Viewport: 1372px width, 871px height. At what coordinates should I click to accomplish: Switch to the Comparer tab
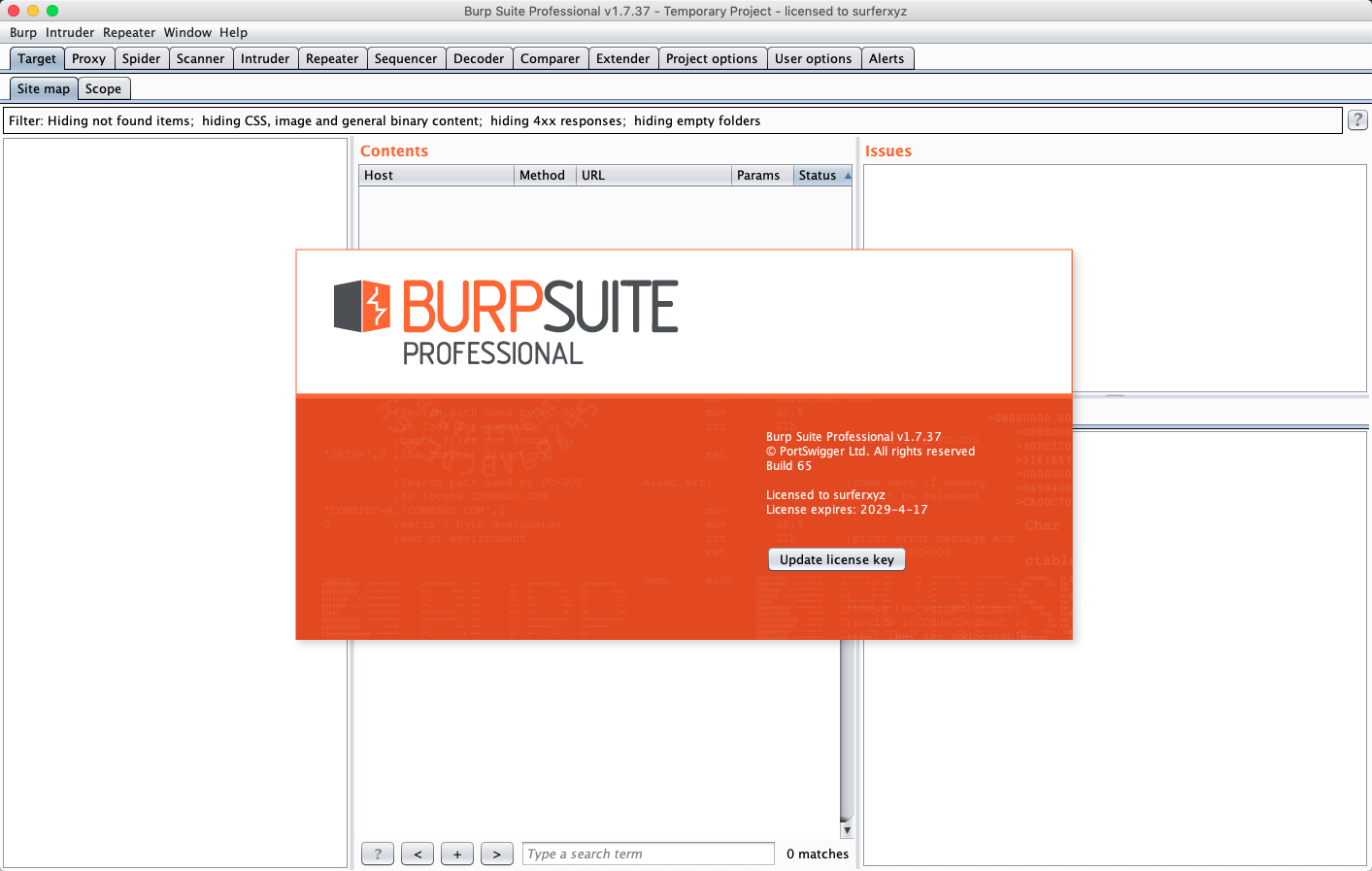(550, 58)
